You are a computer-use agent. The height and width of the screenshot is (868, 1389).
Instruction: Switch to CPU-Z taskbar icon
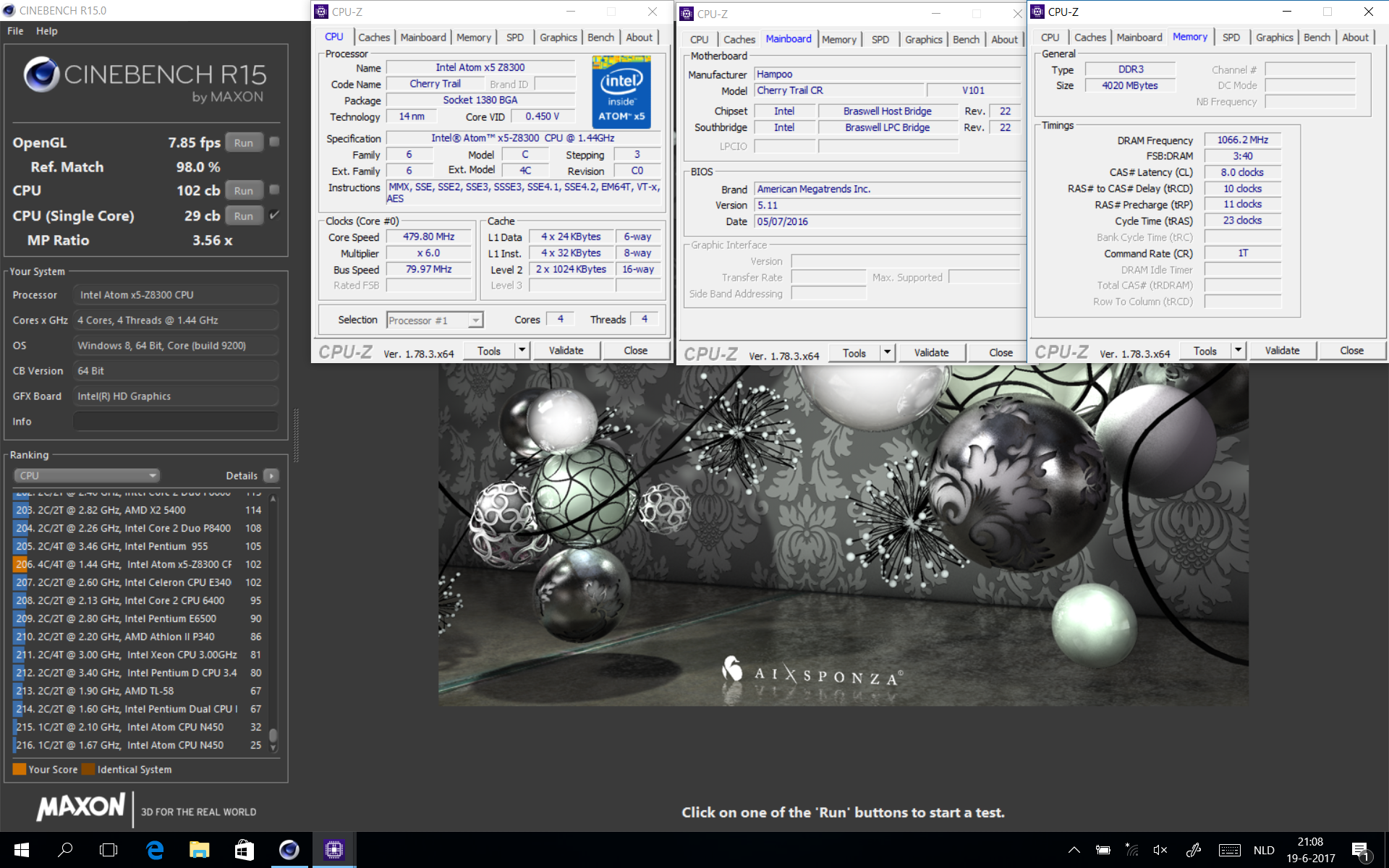tap(334, 850)
